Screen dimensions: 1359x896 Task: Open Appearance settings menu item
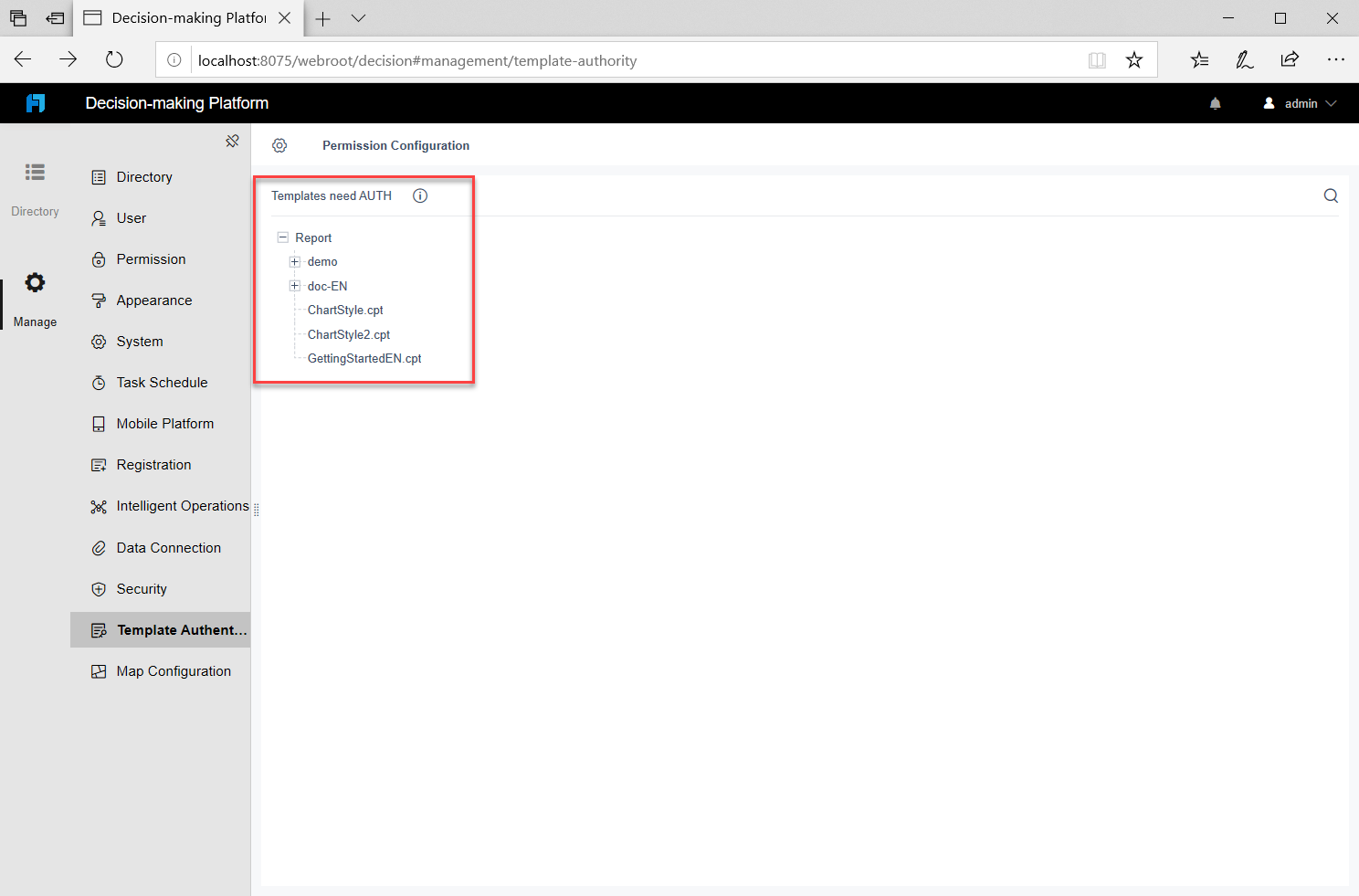(160, 300)
